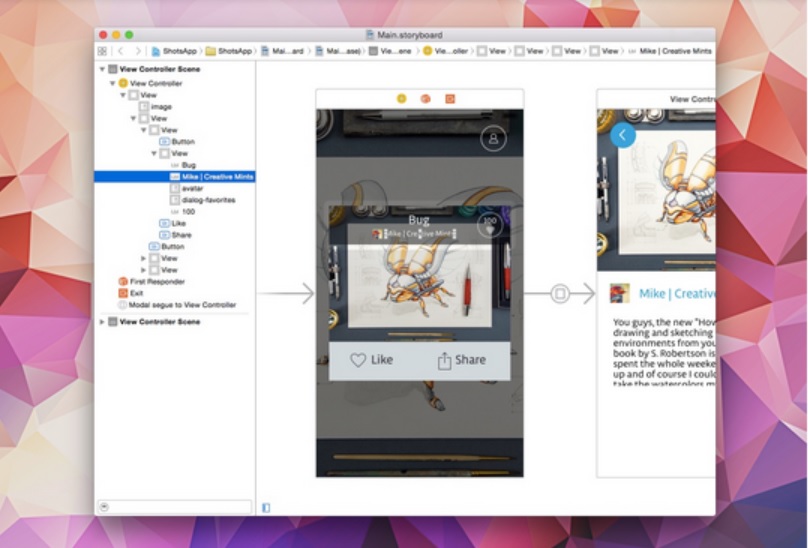Click the Vie...oller breadcrumb
The image size is (808, 548).
[x=445, y=51]
